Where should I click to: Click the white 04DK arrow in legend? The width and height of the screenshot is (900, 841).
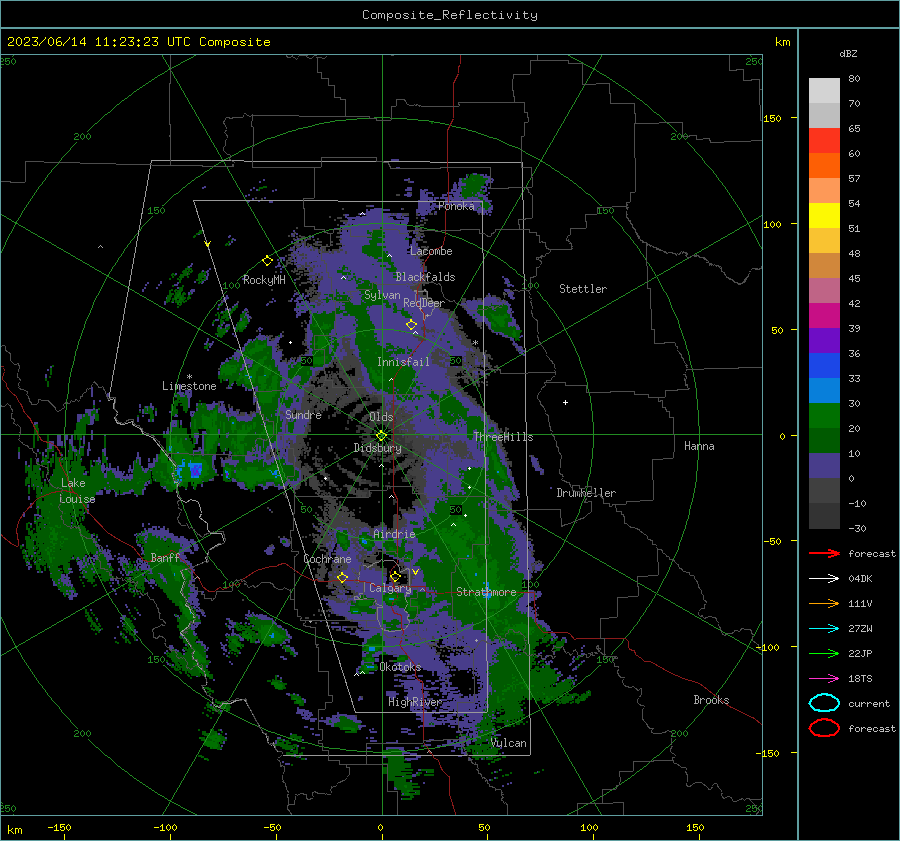pyautogui.click(x=824, y=578)
